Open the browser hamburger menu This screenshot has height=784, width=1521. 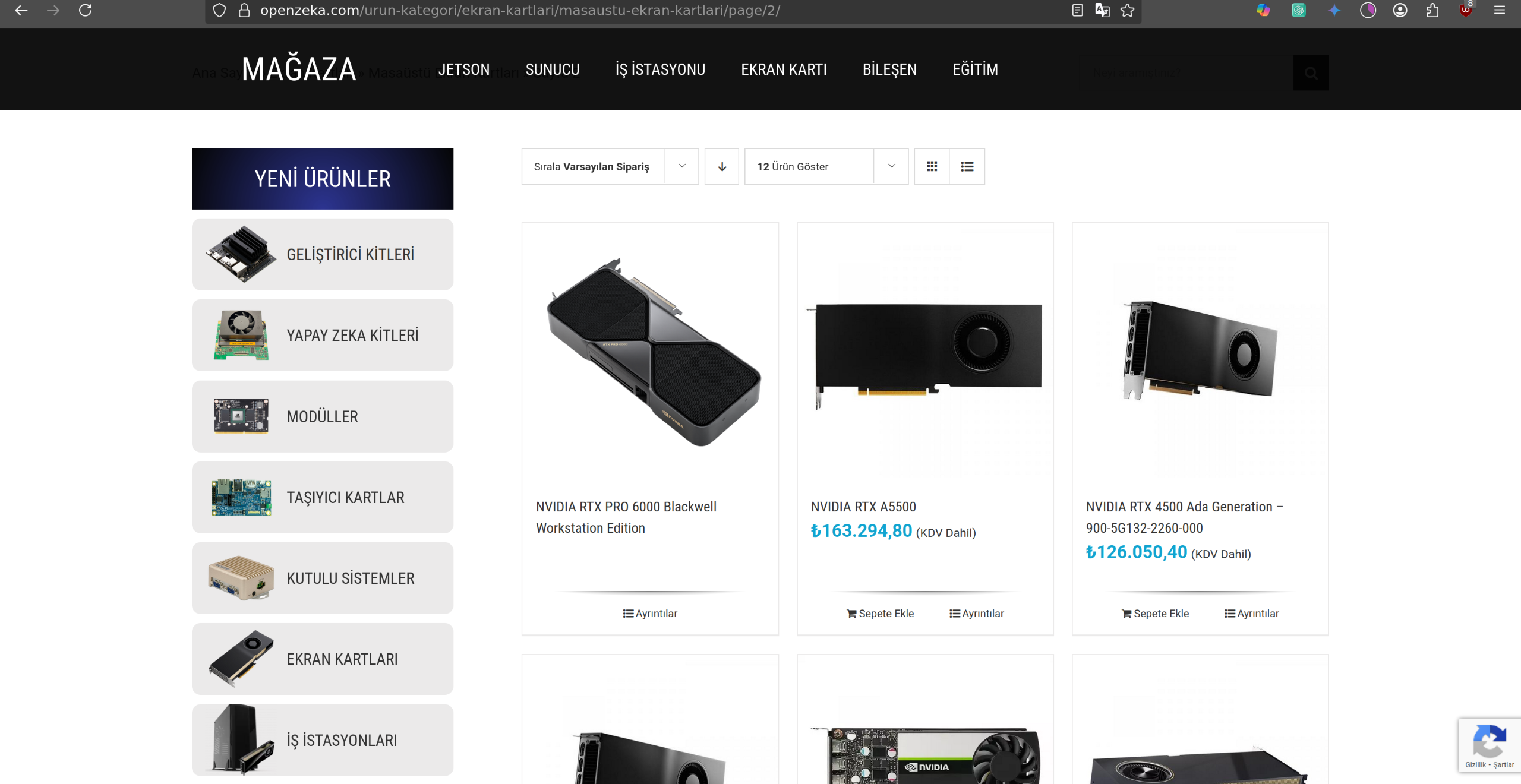(1500, 10)
